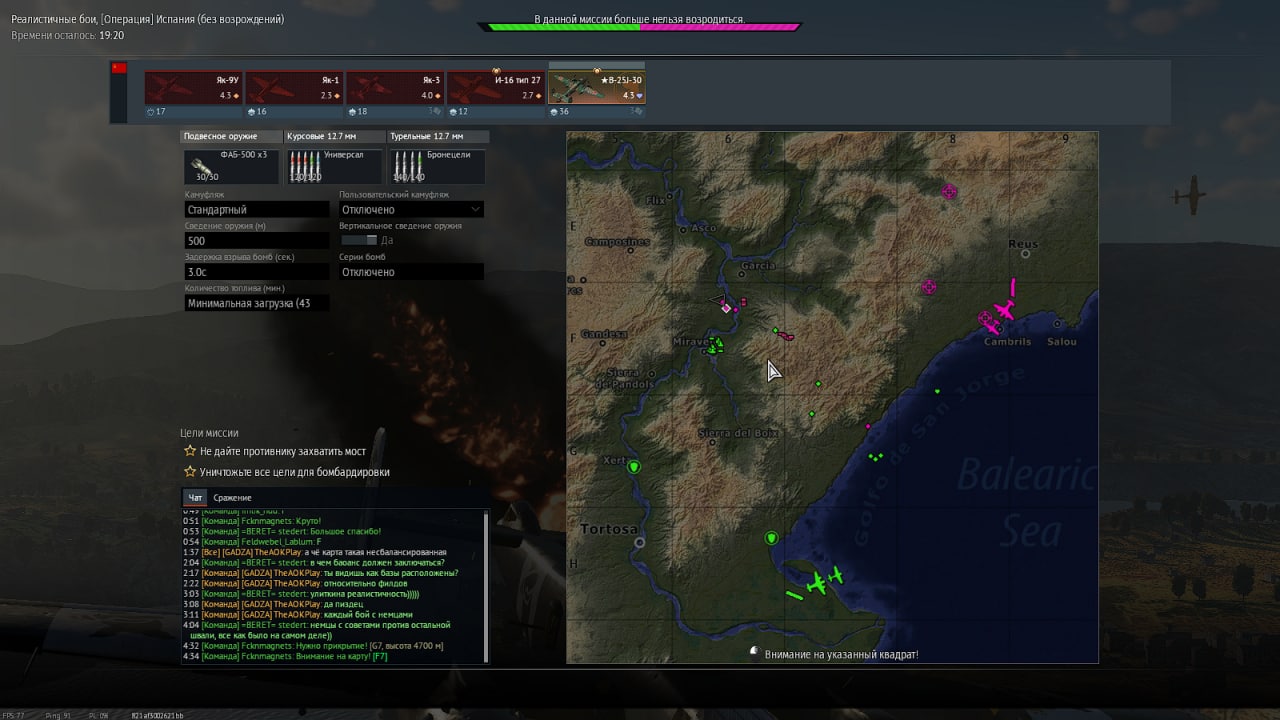
Task: Click the Турельные 12.7 мм header
Action: point(437,136)
